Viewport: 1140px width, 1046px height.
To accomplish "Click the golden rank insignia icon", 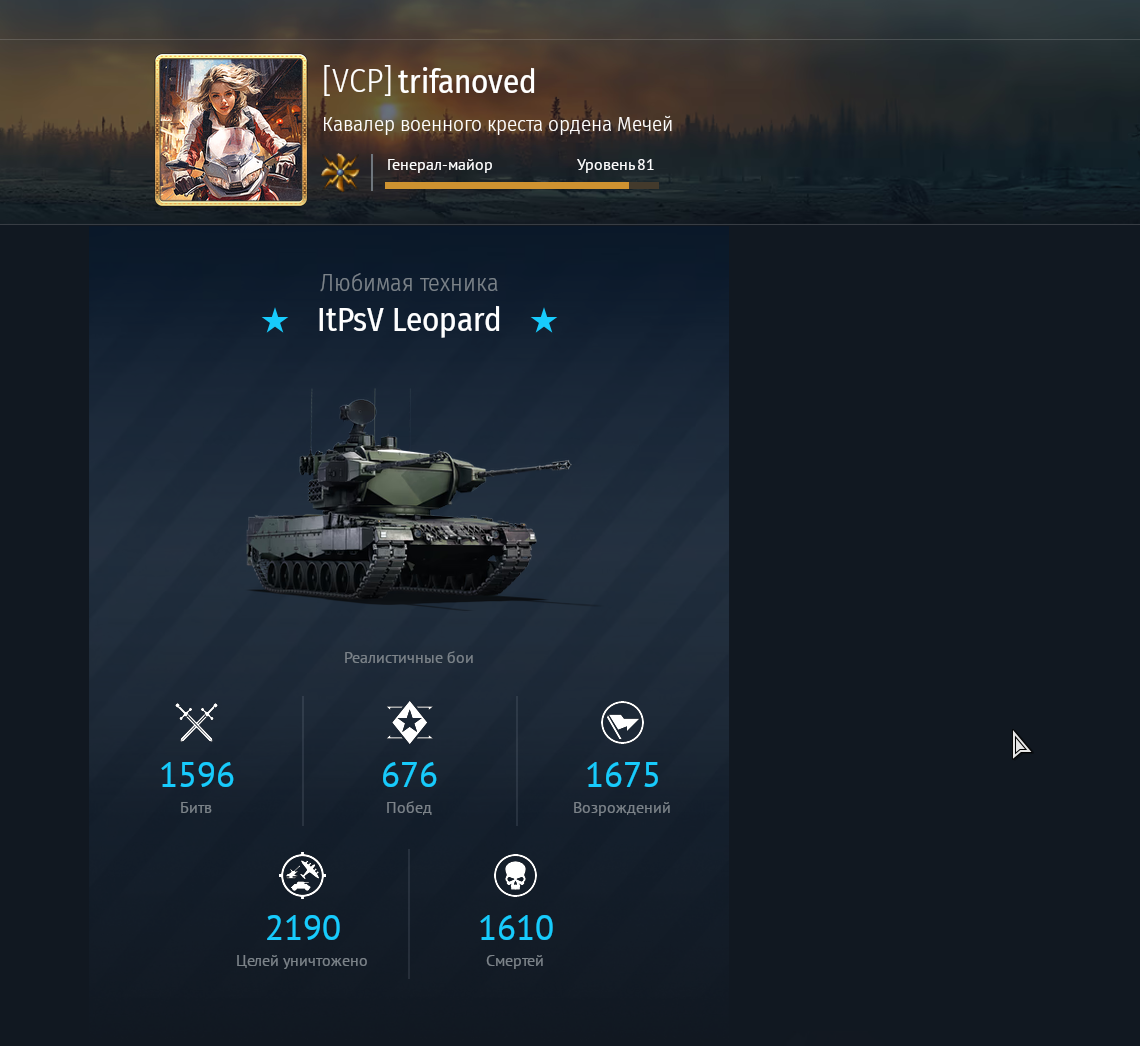I will click(x=340, y=172).
